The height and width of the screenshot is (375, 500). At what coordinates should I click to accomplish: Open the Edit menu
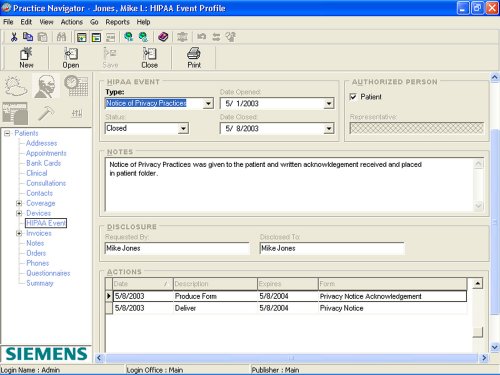tap(26, 22)
